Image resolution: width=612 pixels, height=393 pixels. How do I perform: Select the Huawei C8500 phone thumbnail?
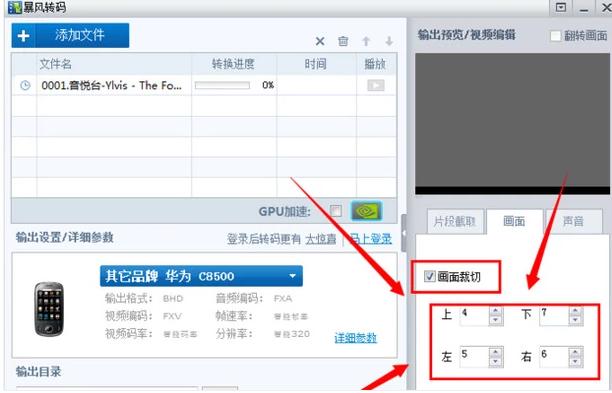pyautogui.click(x=49, y=309)
